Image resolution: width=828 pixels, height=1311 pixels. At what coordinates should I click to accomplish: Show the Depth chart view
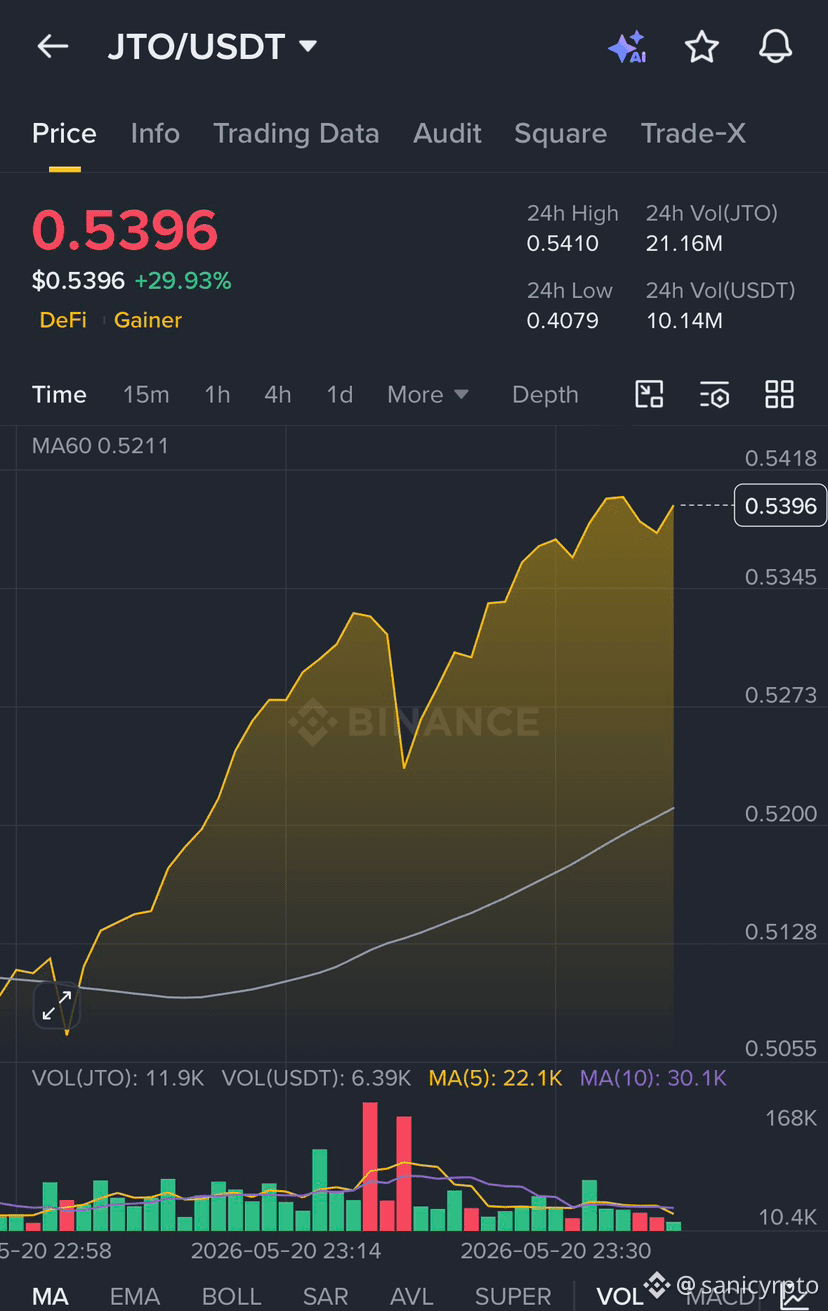click(x=545, y=395)
